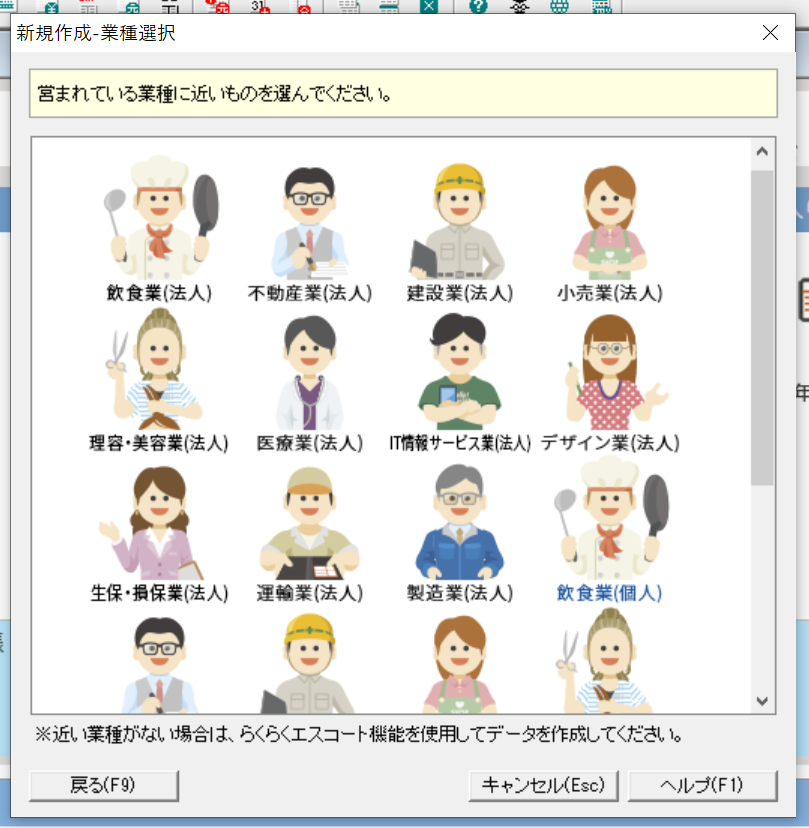The image size is (809, 828).
Task: Select 生保・損保業(法人) insurance icon
Action: (153, 523)
